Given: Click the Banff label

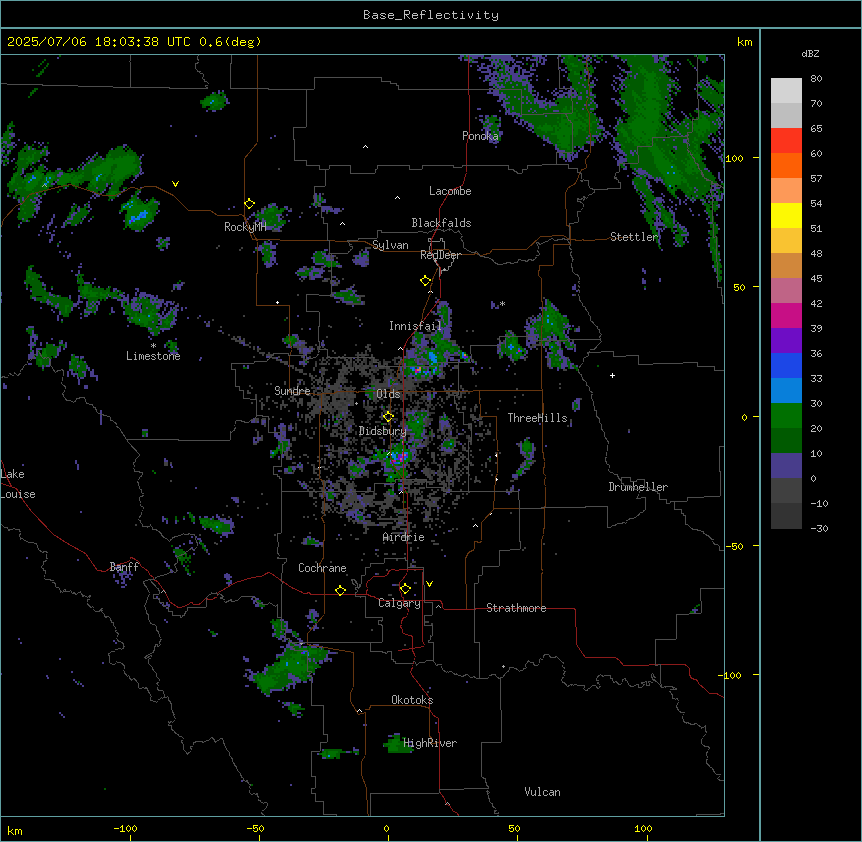Looking at the screenshot, I should 124,567.
